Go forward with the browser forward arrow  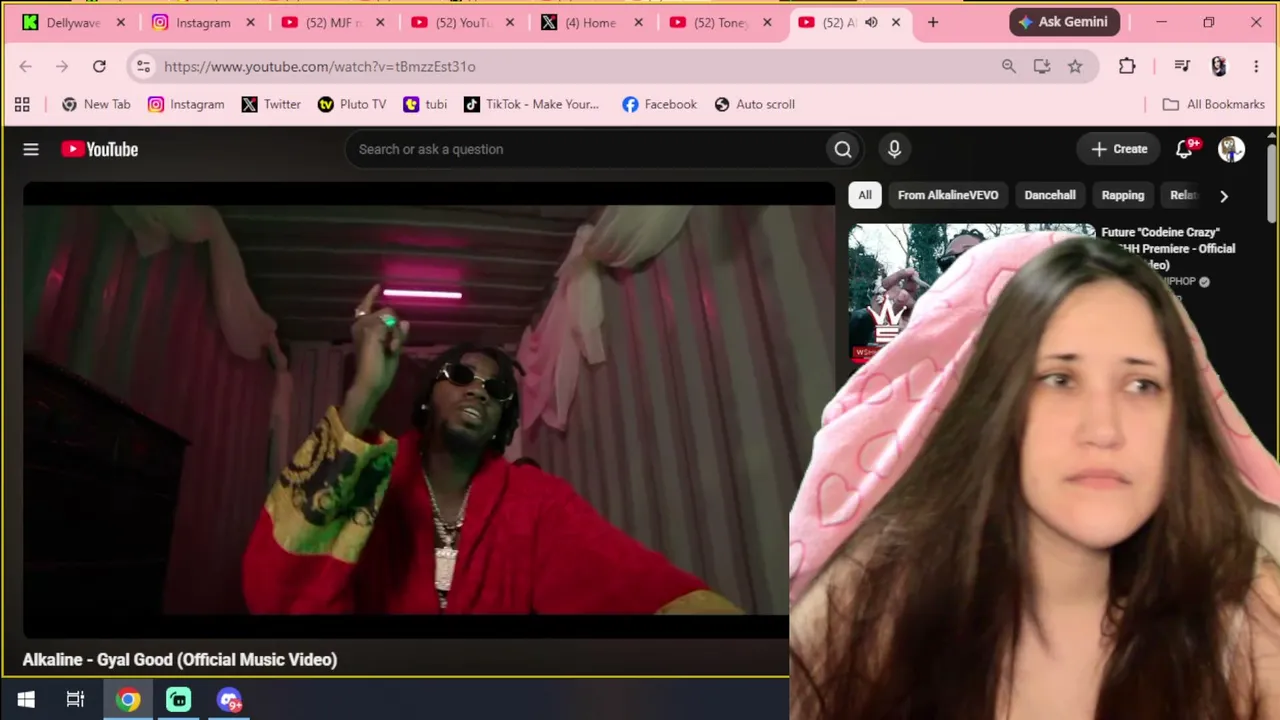[62, 66]
